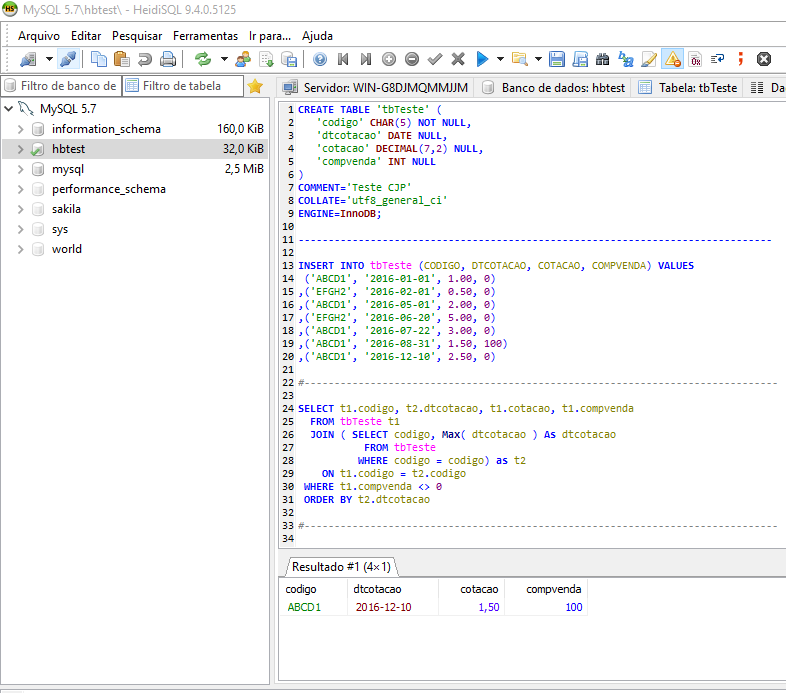Image resolution: width=786 pixels, height=693 pixels.
Task: Click the Copy icon in the toolbar
Action: 99,59
